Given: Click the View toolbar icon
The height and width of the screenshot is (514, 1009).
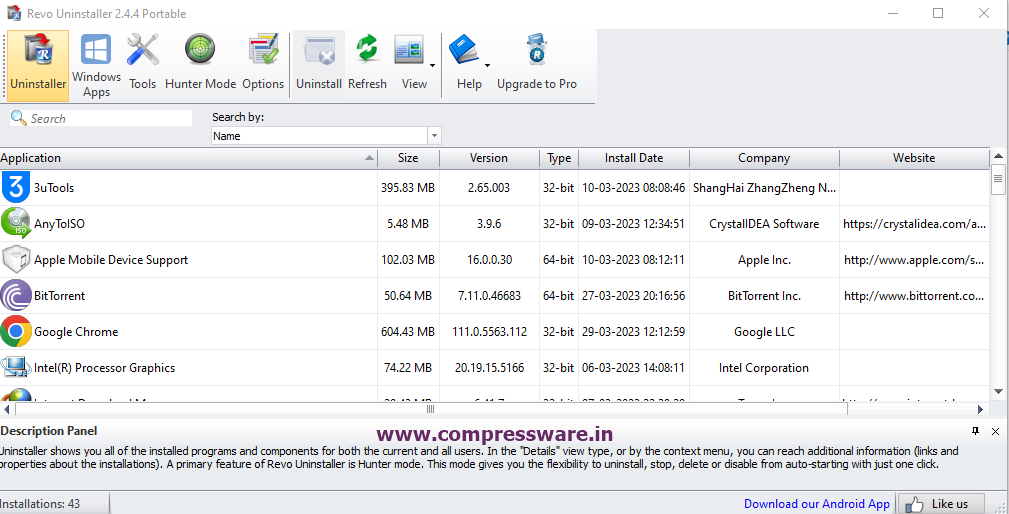Looking at the screenshot, I should (410, 50).
